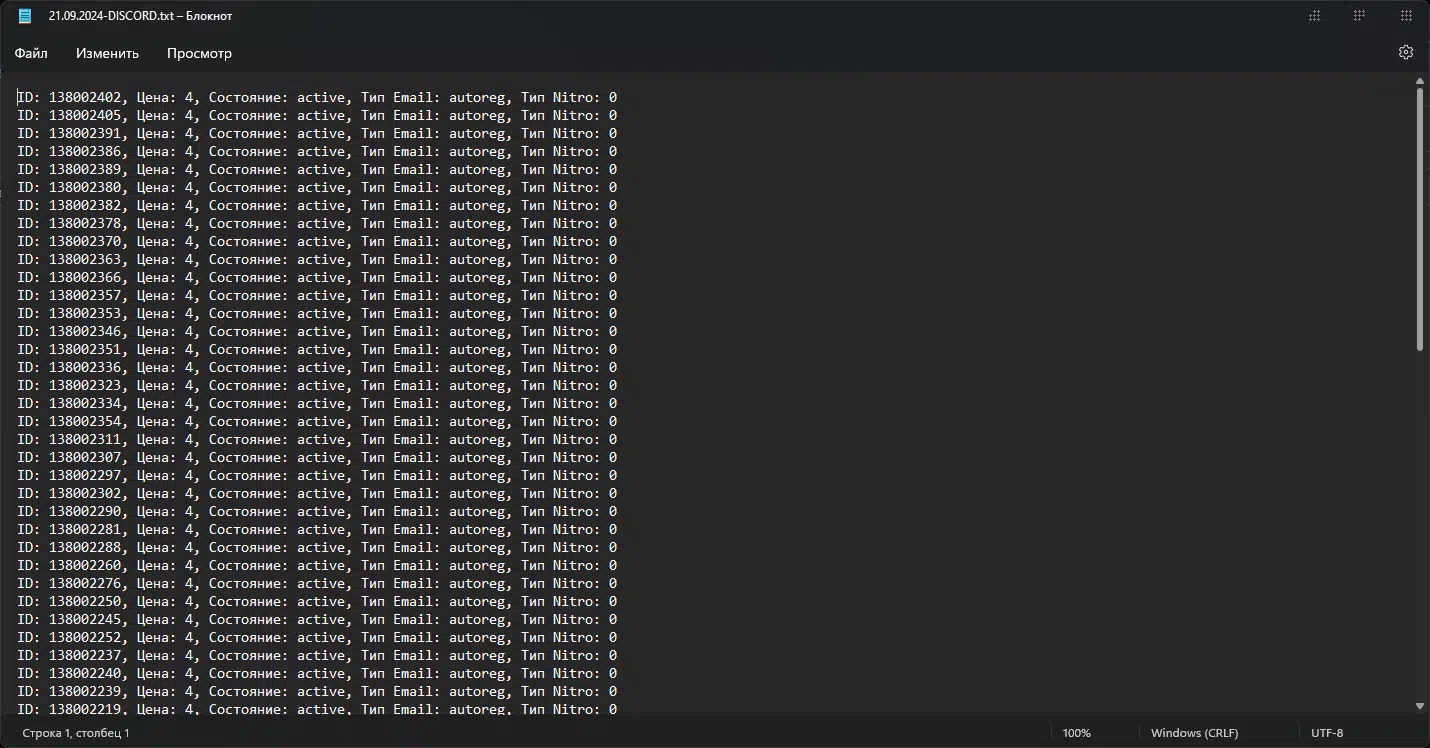Click the line with ID 138002382
Image resolution: width=1430 pixels, height=748 pixels.
[x=317, y=205]
